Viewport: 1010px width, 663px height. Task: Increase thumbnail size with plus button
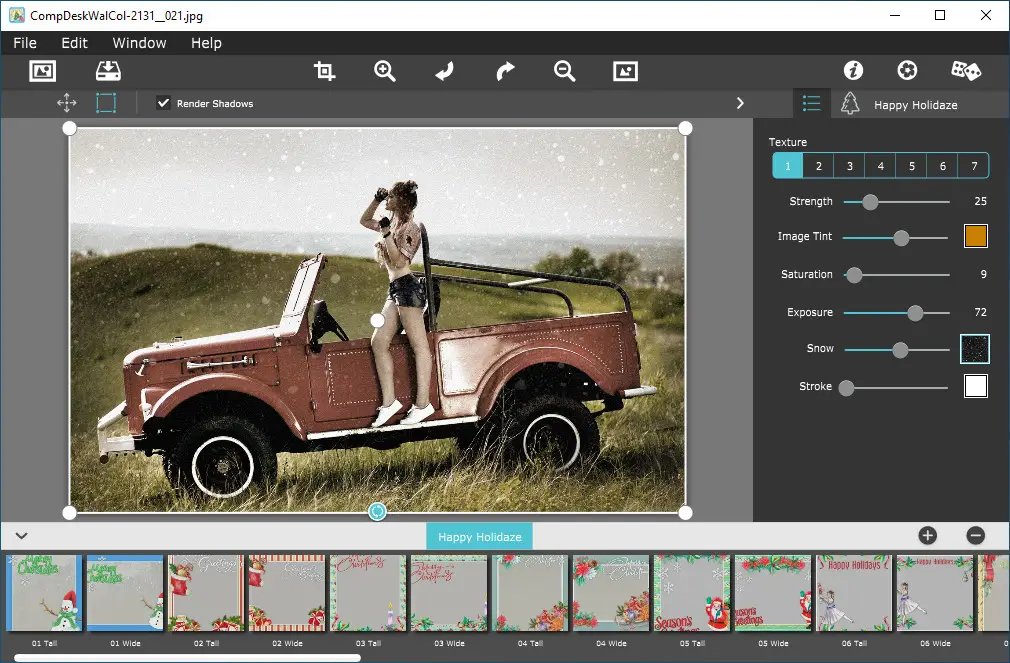927,536
